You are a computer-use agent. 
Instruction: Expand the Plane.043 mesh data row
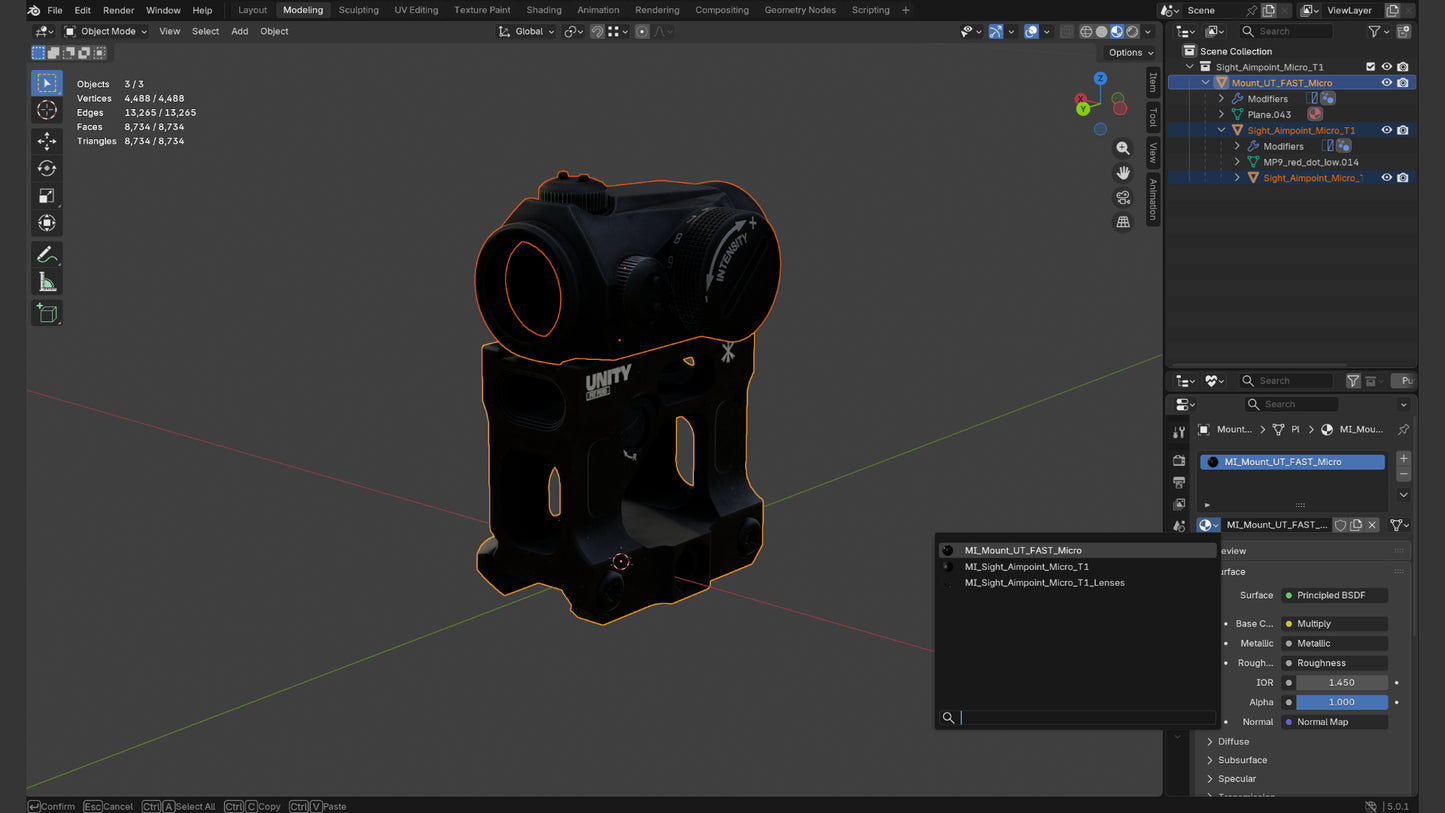click(1221, 114)
